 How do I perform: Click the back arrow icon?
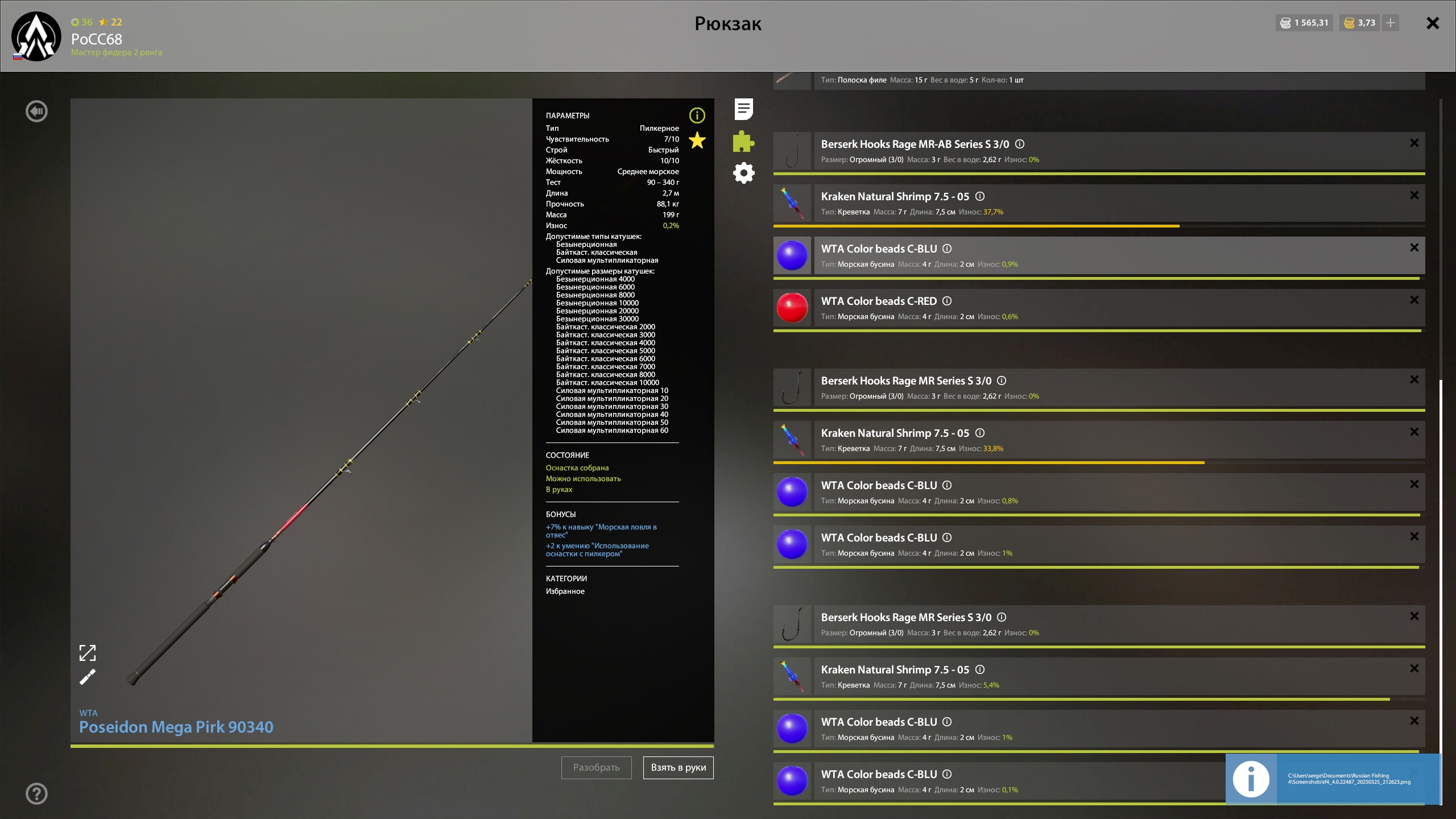point(37,111)
